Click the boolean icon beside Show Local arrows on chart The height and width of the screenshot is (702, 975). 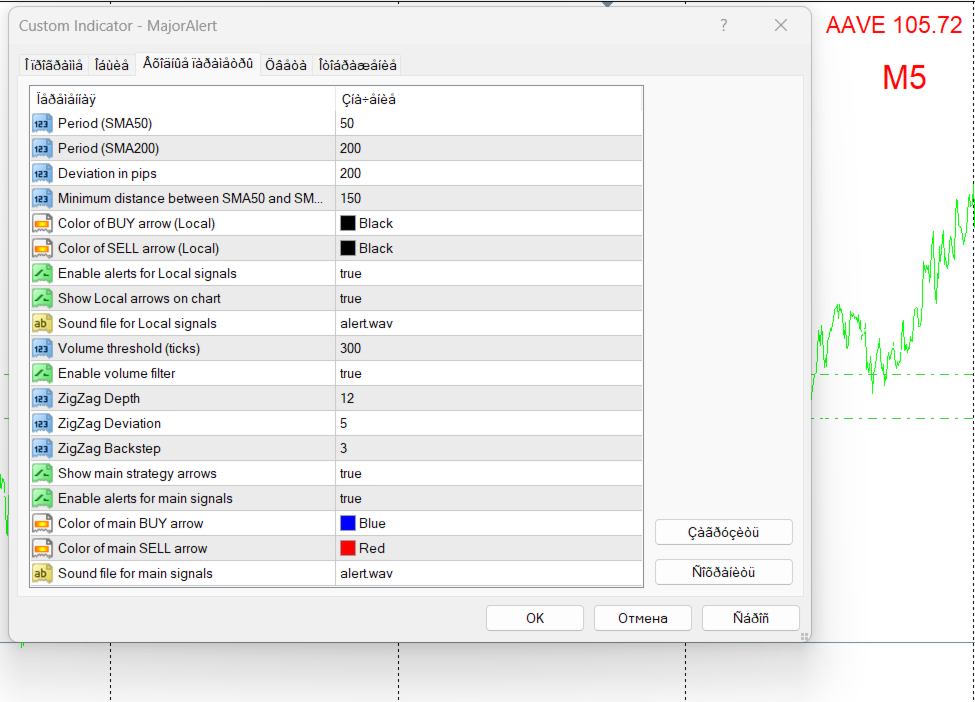tap(42, 298)
